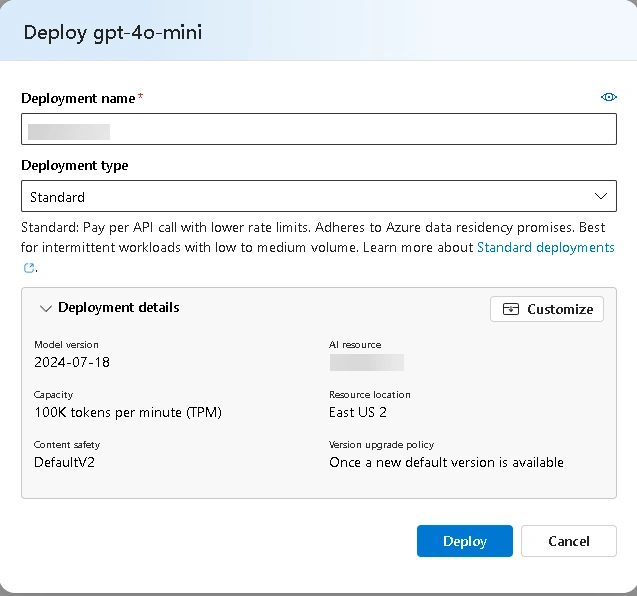Click the Version upgrade policy label

381,445
